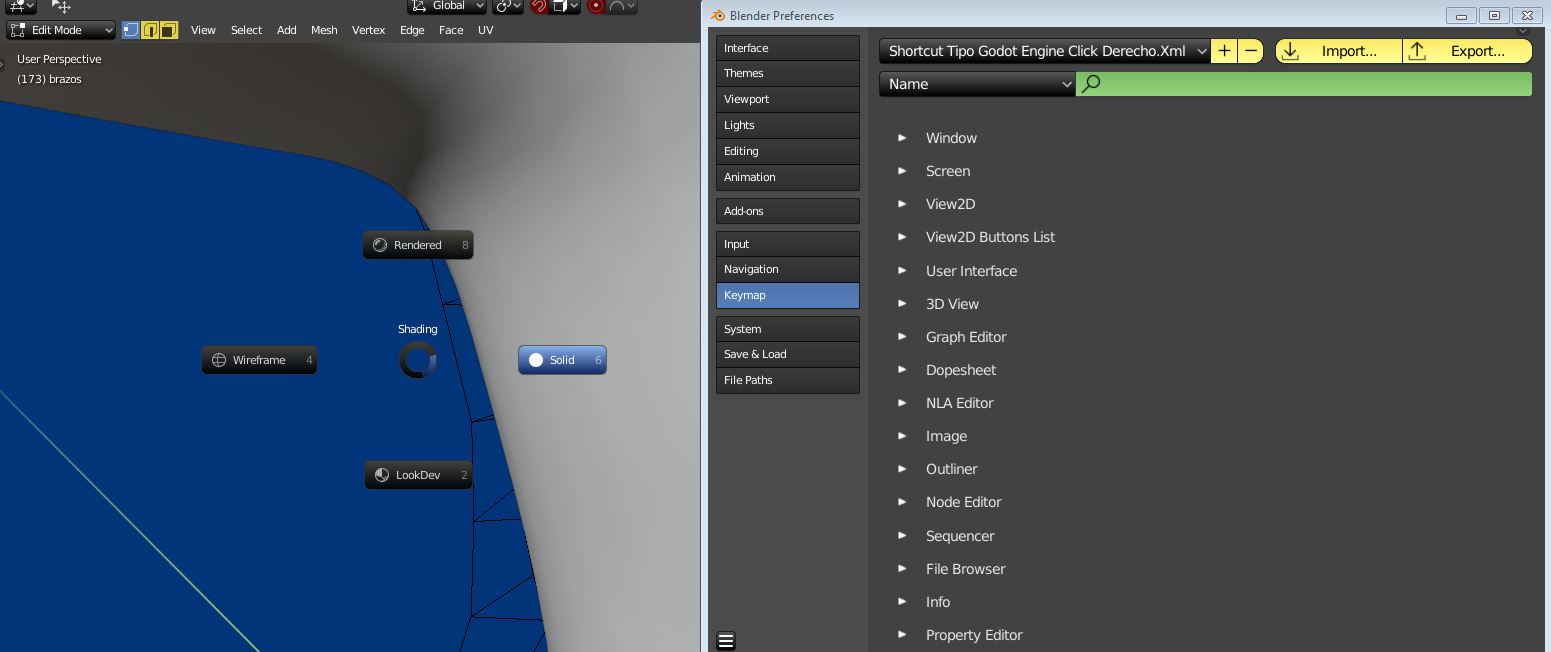The height and width of the screenshot is (652, 1551).
Task: Open the File Paths preferences tab
Action: [788, 380]
